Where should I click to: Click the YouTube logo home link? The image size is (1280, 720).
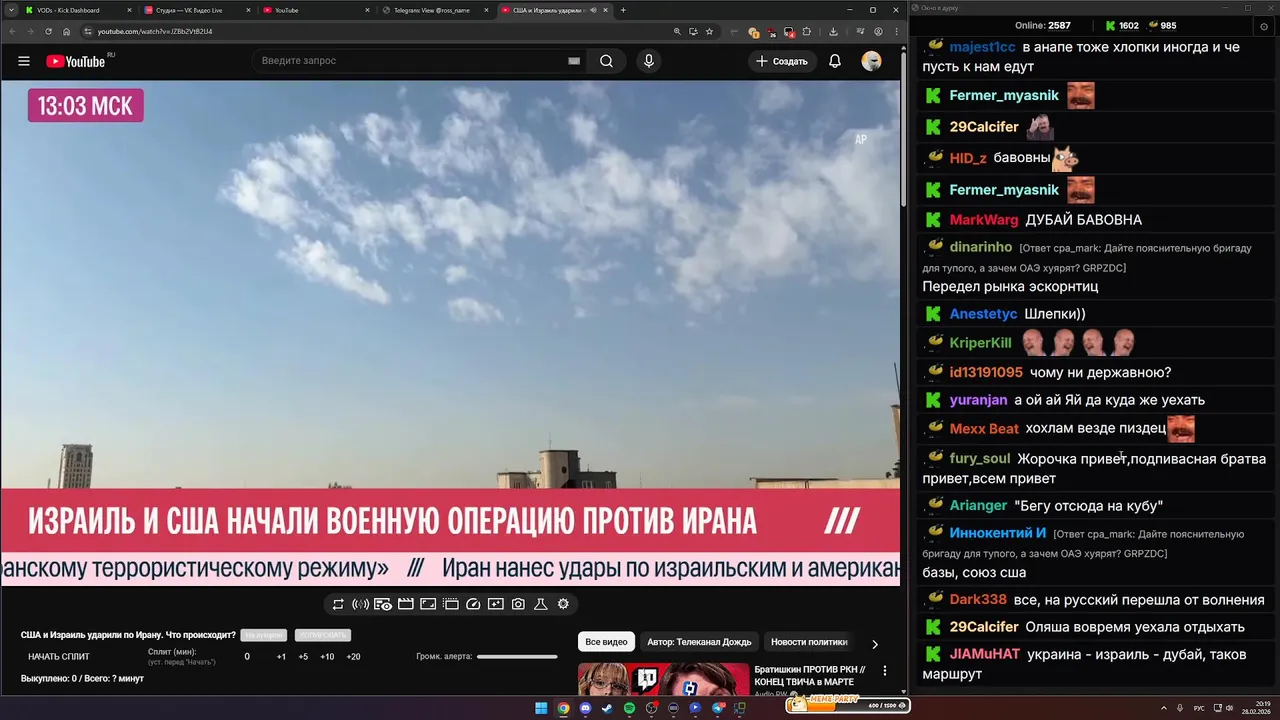pyautogui.click(x=78, y=60)
